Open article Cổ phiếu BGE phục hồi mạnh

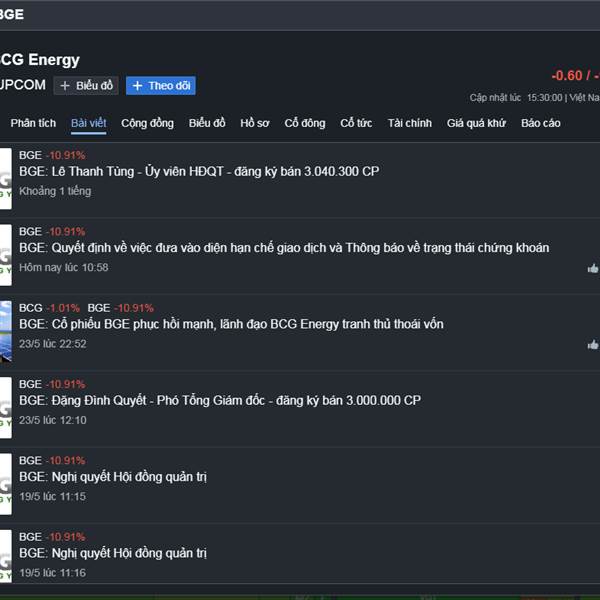click(231, 324)
